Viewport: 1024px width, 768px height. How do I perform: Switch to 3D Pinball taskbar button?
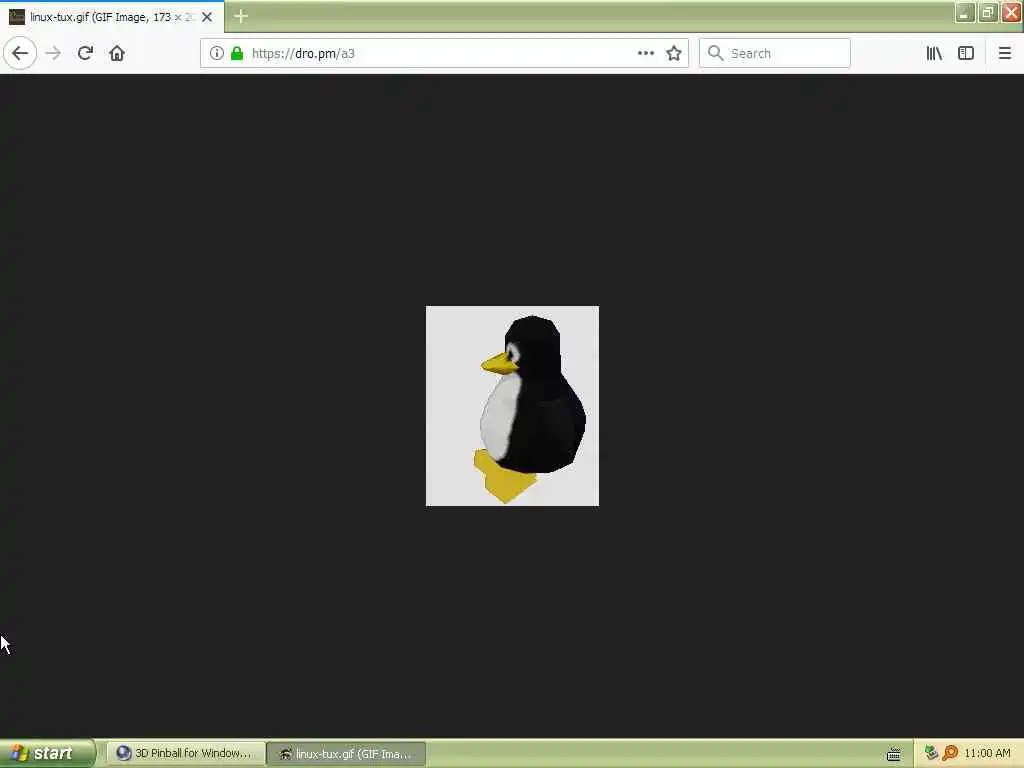pyautogui.click(x=185, y=754)
